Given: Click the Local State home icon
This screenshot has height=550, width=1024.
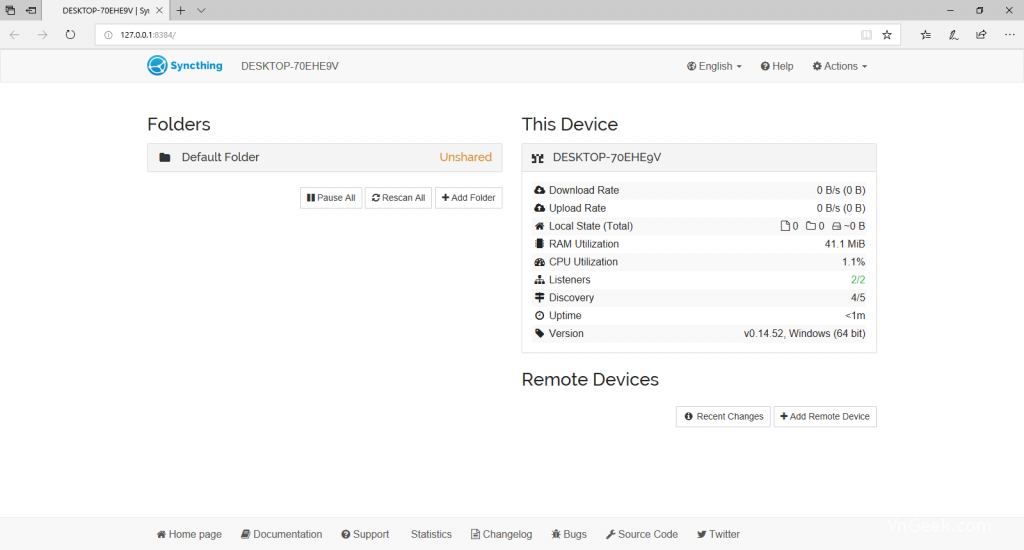Looking at the screenshot, I should pyautogui.click(x=539, y=226).
